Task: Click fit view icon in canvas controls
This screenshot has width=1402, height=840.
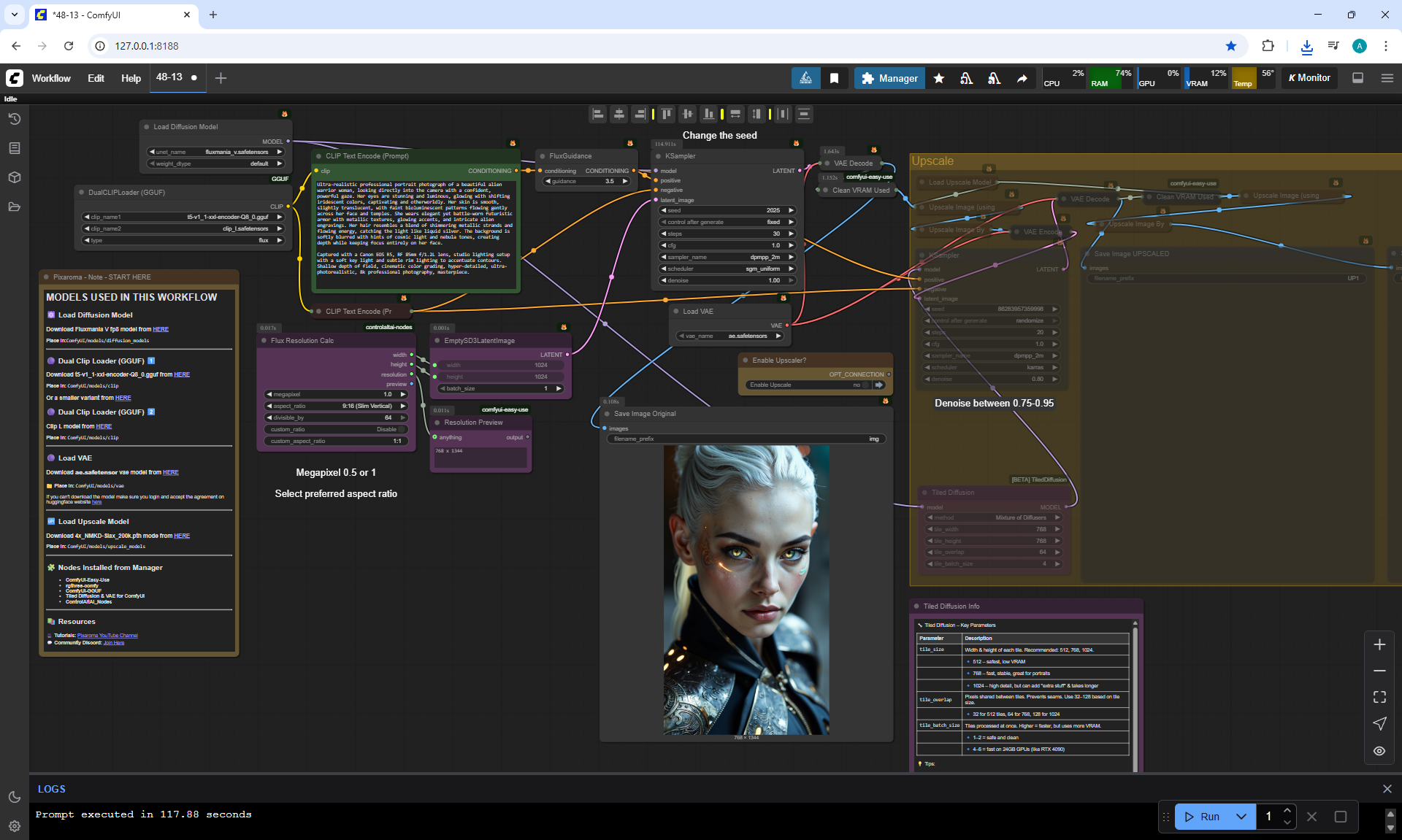Action: pyautogui.click(x=1379, y=697)
